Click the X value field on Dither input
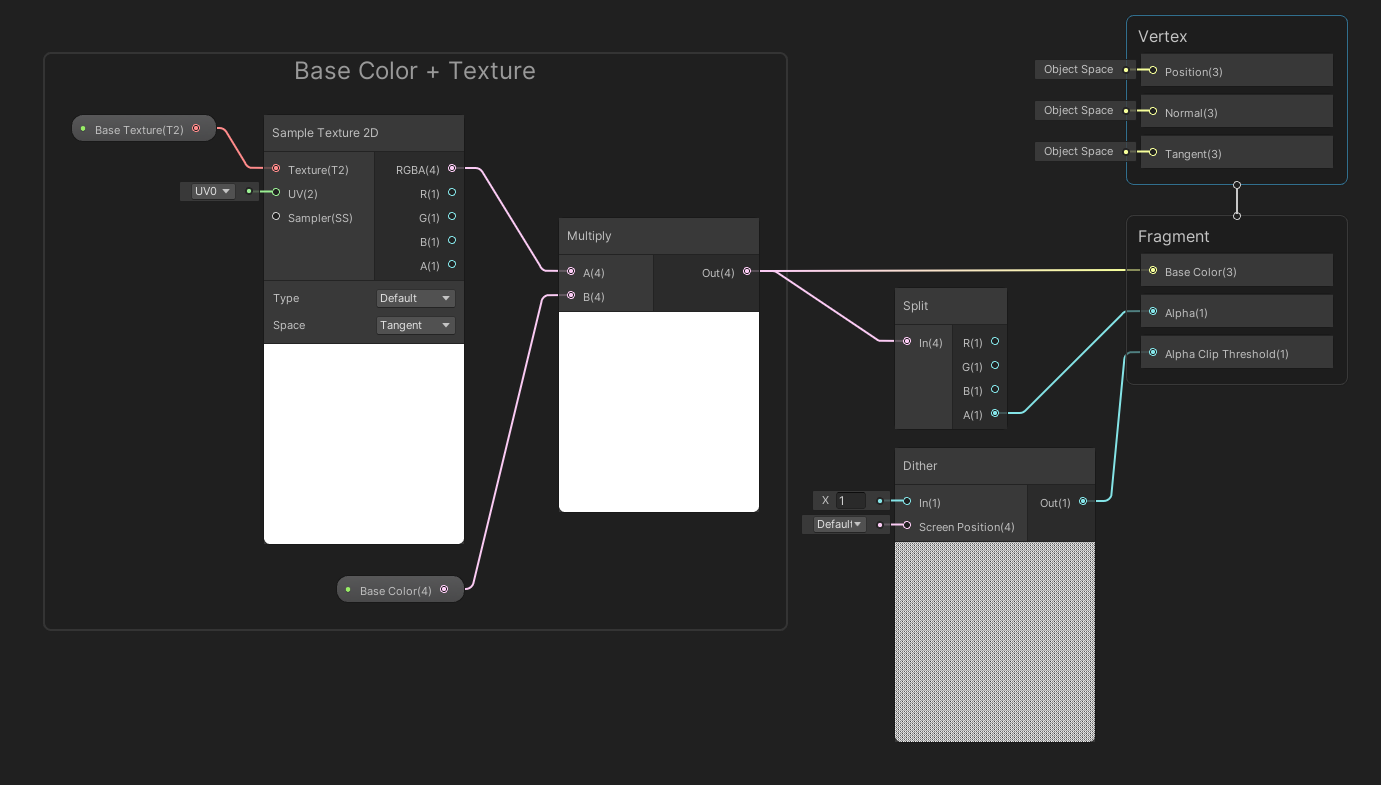This screenshot has height=785, width=1381. point(849,500)
